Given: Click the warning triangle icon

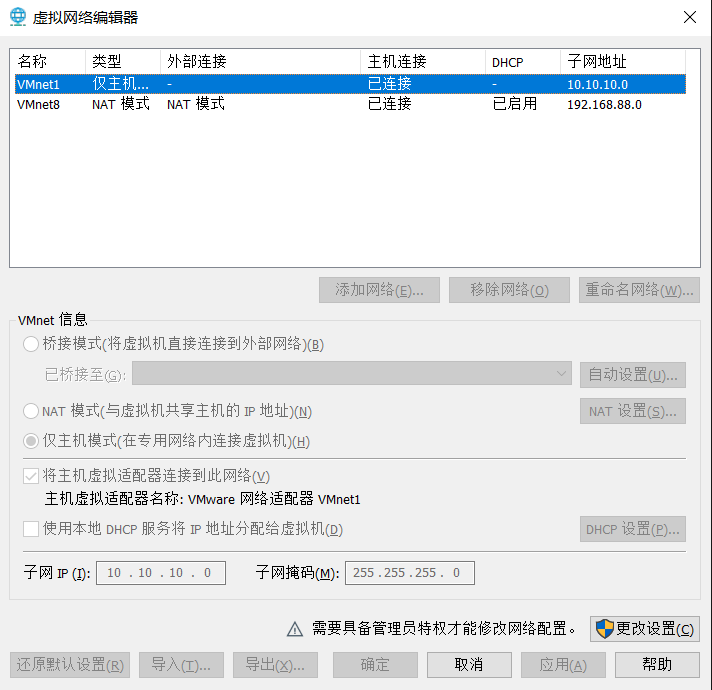Looking at the screenshot, I should [x=295, y=629].
